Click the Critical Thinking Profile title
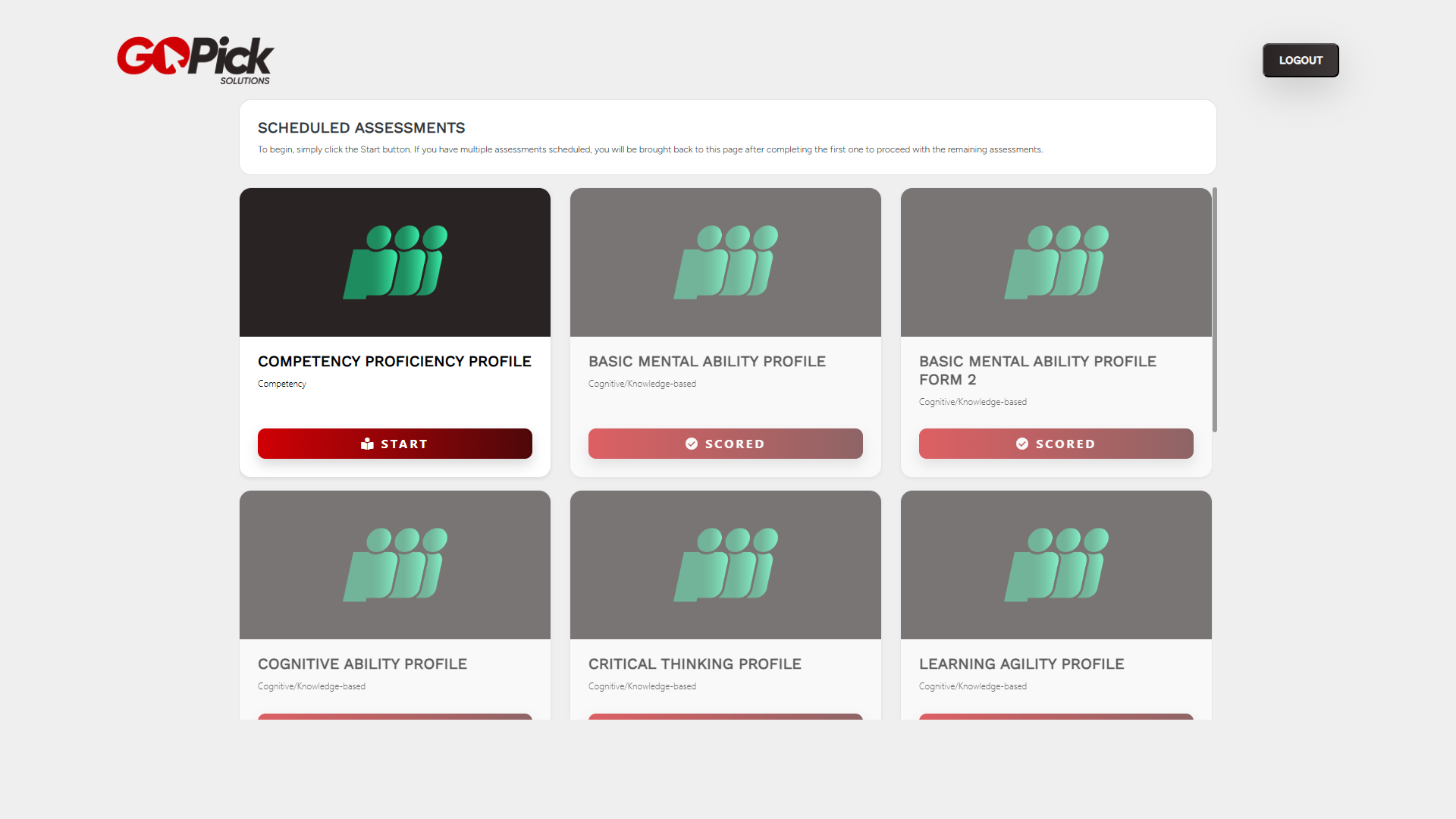 pos(695,664)
